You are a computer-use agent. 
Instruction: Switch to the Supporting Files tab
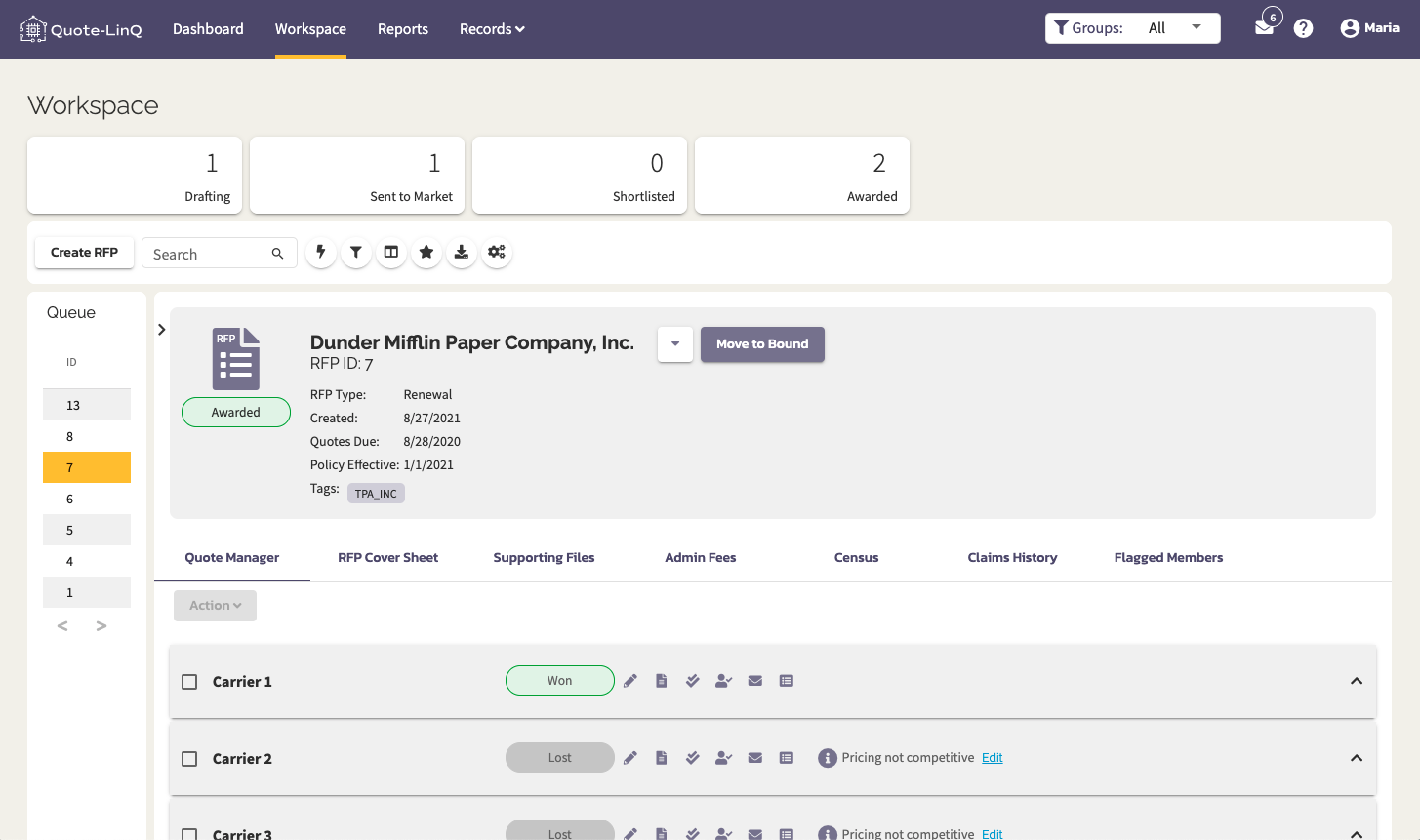(x=544, y=558)
